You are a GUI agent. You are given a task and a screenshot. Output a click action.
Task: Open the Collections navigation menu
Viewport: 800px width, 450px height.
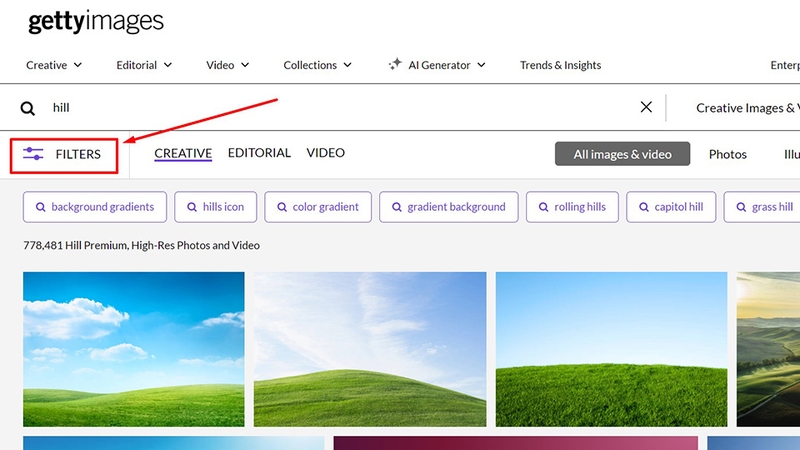[317, 65]
